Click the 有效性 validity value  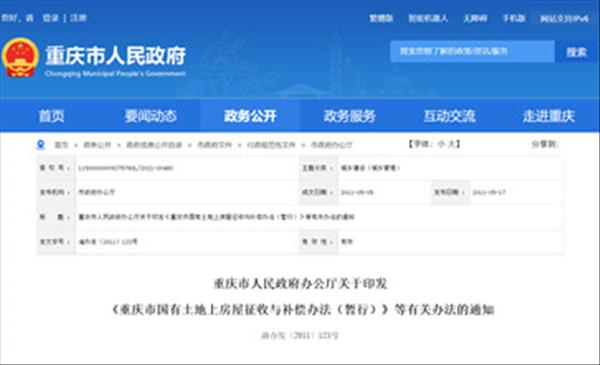tap(347, 242)
